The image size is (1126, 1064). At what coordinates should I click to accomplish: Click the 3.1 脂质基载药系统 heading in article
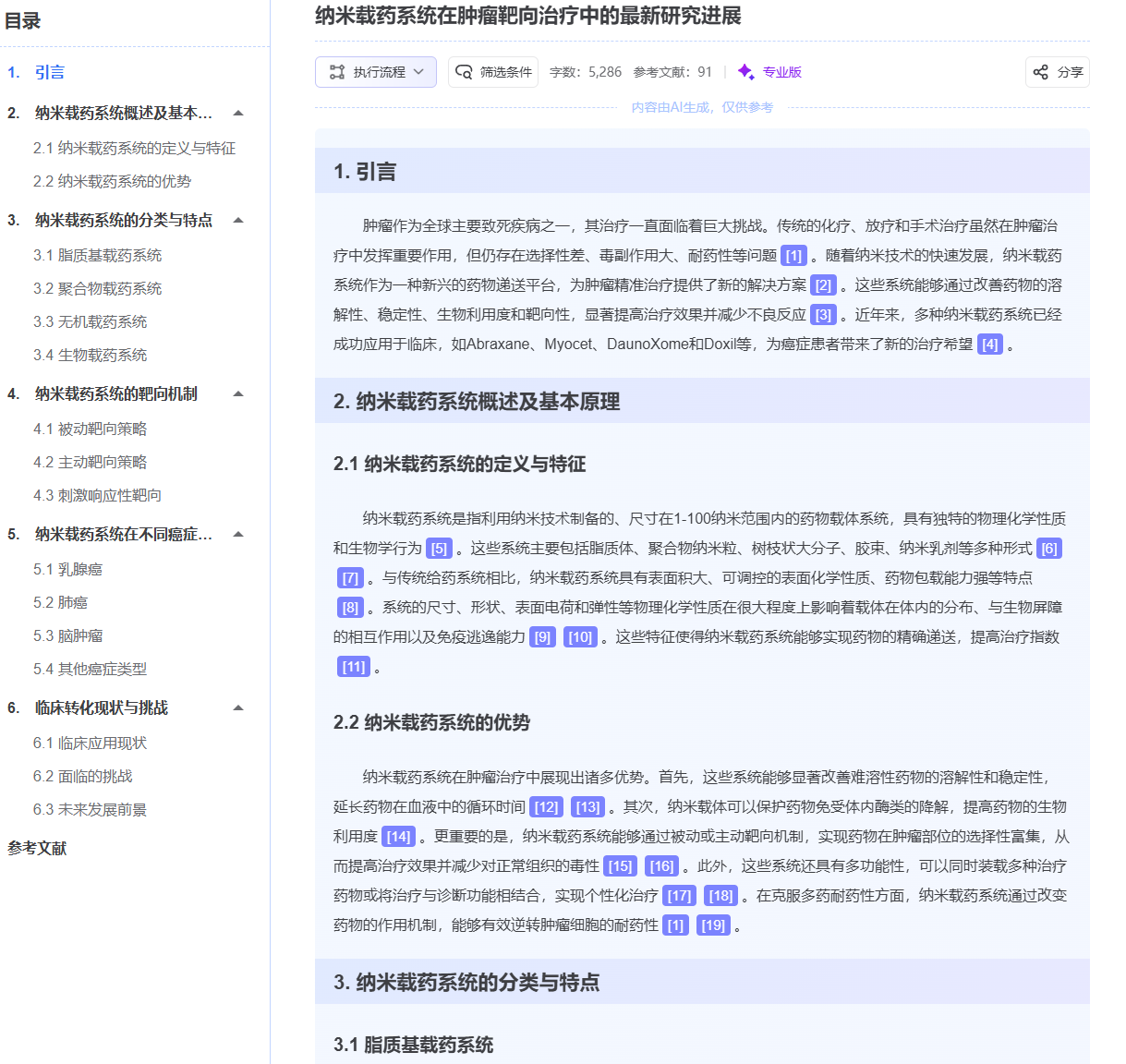point(413,1045)
